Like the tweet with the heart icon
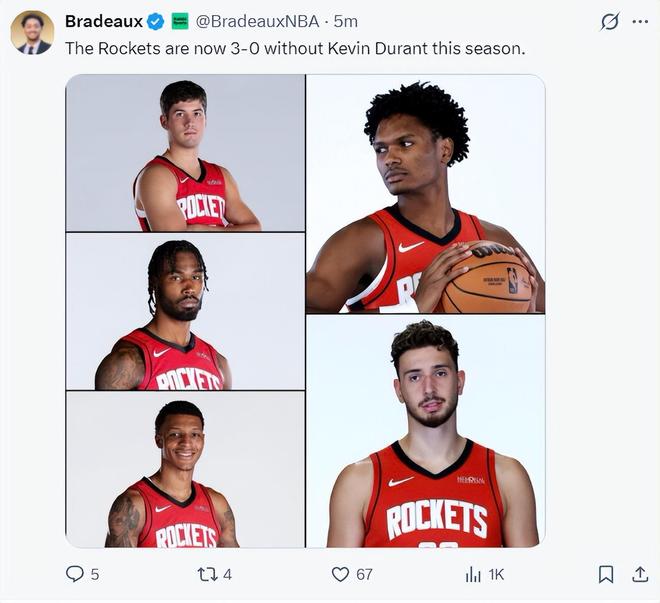This screenshot has height=603, width=660. click(x=340, y=574)
